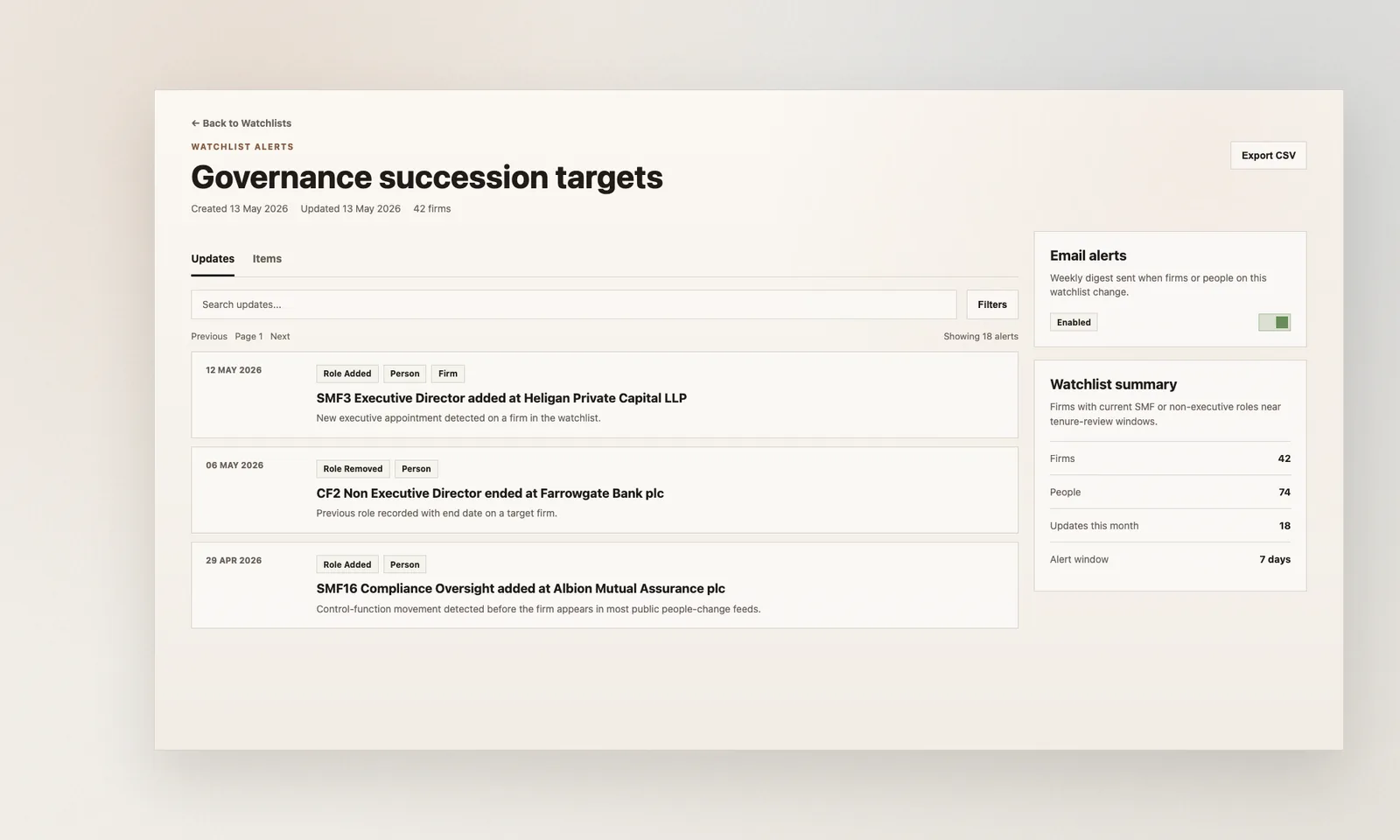Click the Email alerts heading
The width and height of the screenshot is (1400, 840).
pyautogui.click(x=1088, y=255)
